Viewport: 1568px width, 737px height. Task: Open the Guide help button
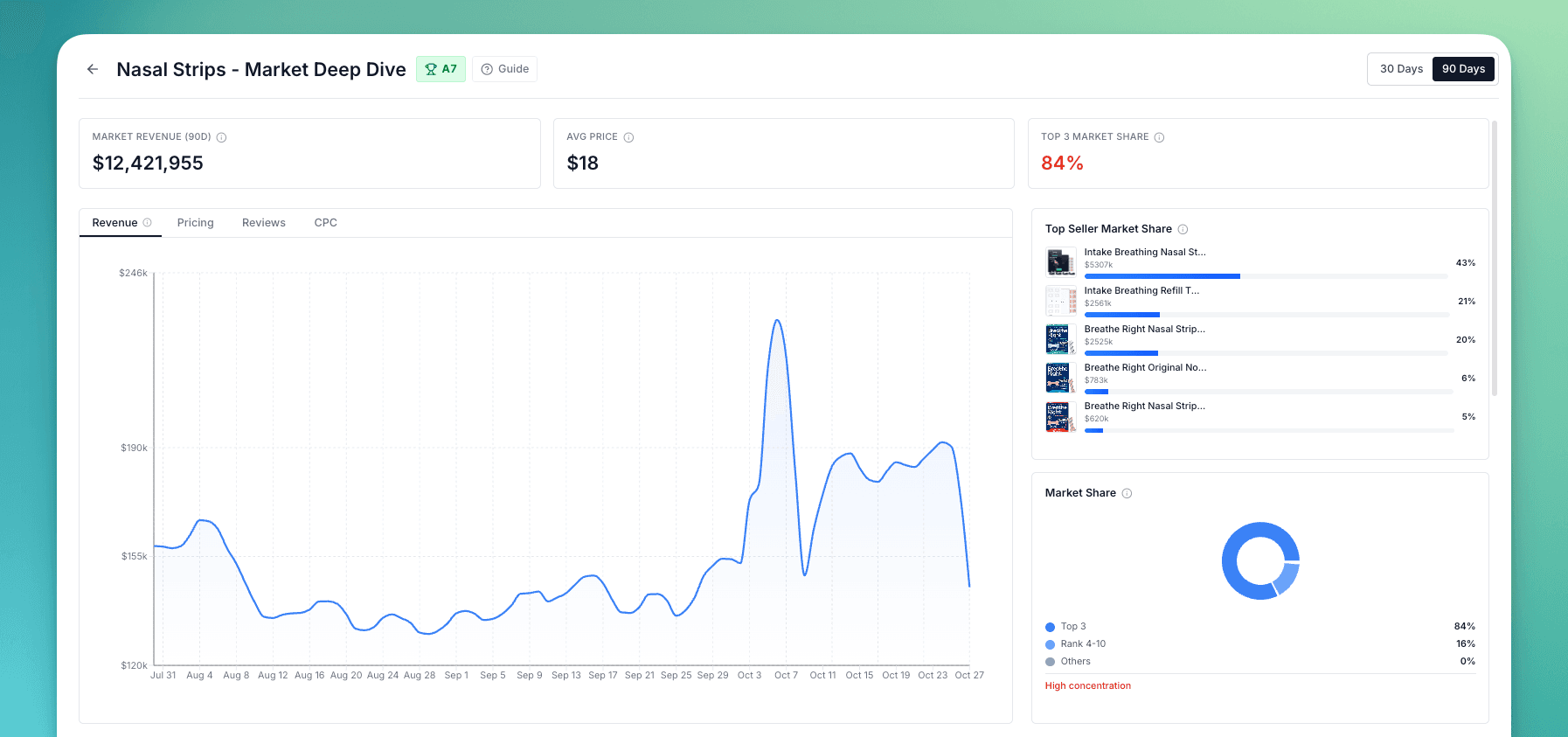point(504,69)
